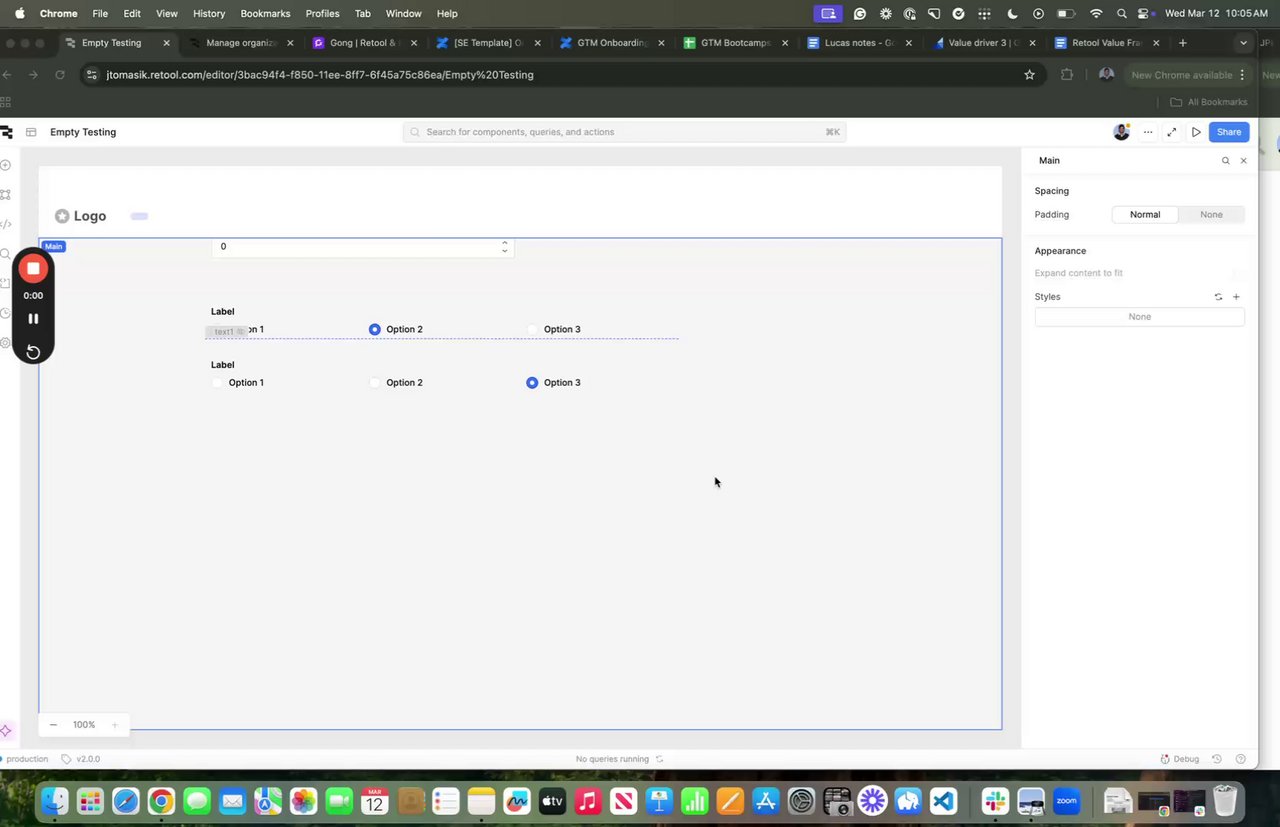Open the Styles None dropdown

click(x=1139, y=317)
